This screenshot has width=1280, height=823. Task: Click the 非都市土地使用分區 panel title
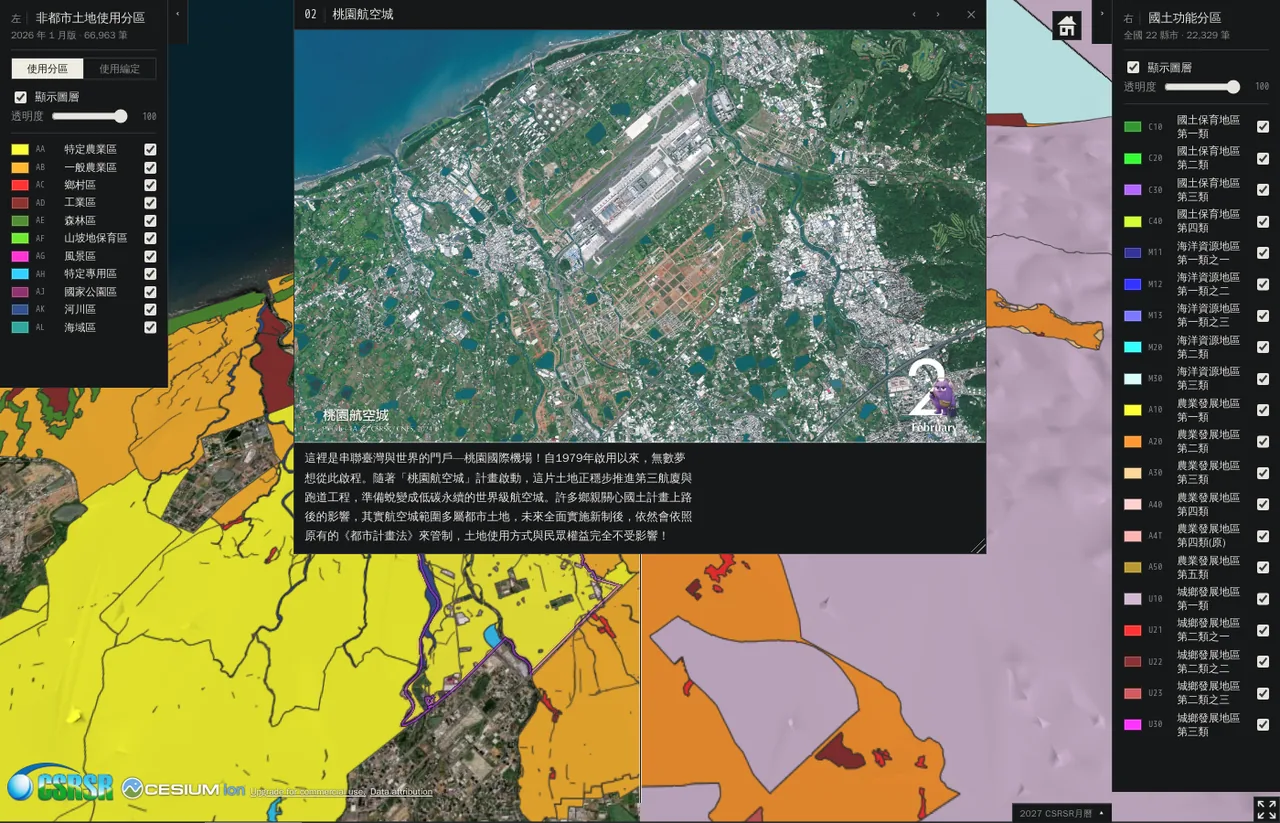[90, 18]
